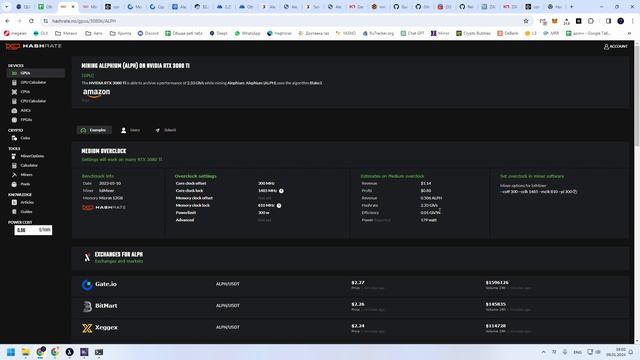Open the Xeggex exchange row

[350, 328]
